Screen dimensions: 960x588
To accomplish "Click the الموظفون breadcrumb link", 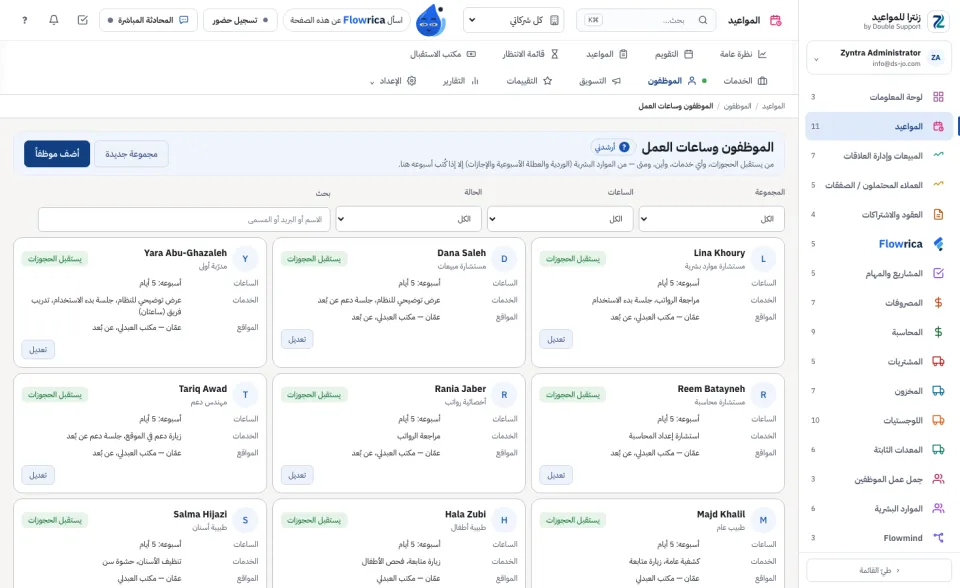I will tap(737, 106).
